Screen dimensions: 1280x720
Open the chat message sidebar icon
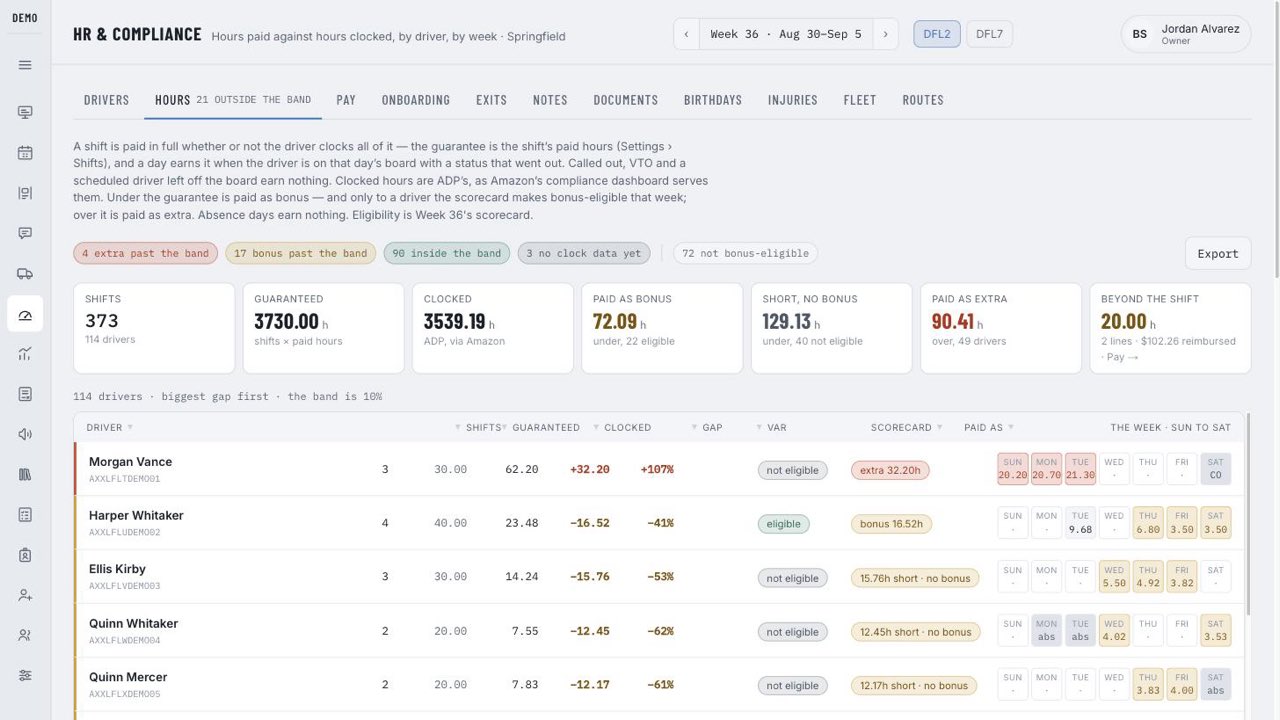click(x=25, y=233)
